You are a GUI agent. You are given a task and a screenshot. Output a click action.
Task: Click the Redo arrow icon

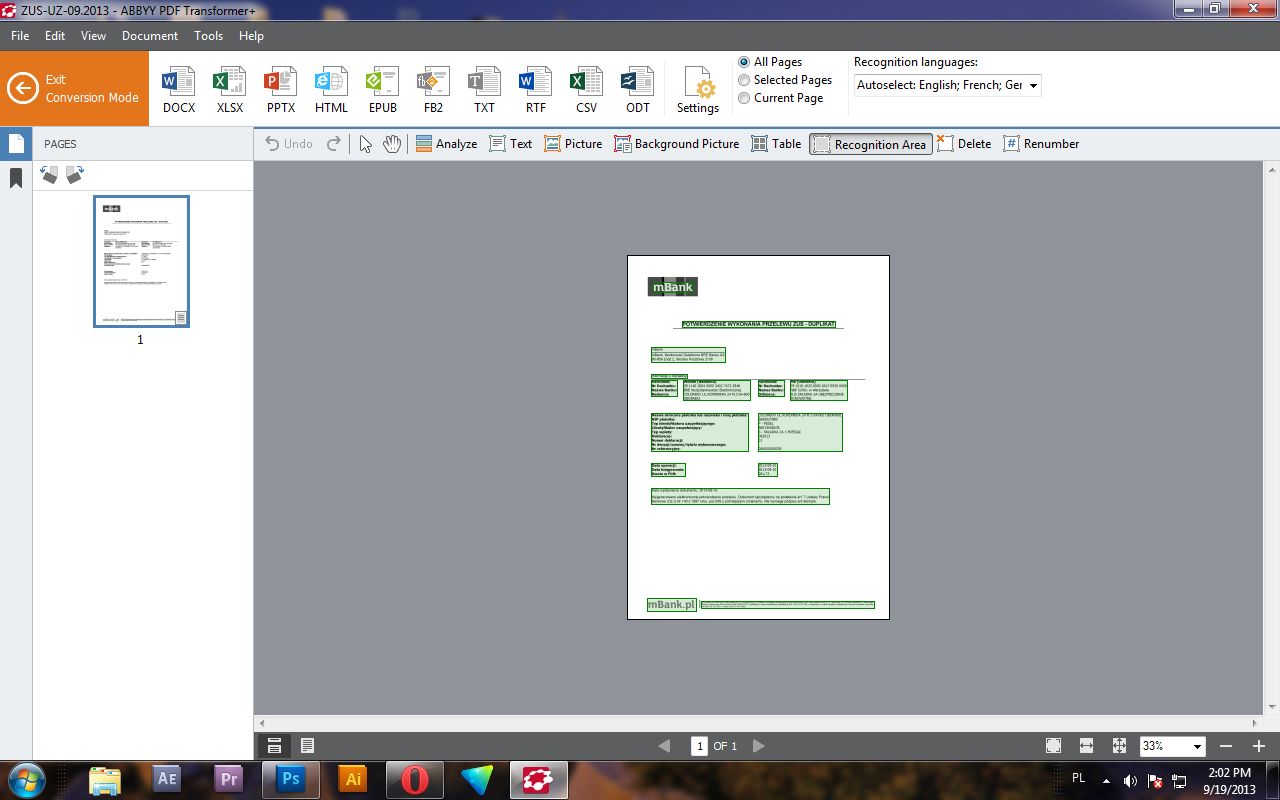point(334,144)
